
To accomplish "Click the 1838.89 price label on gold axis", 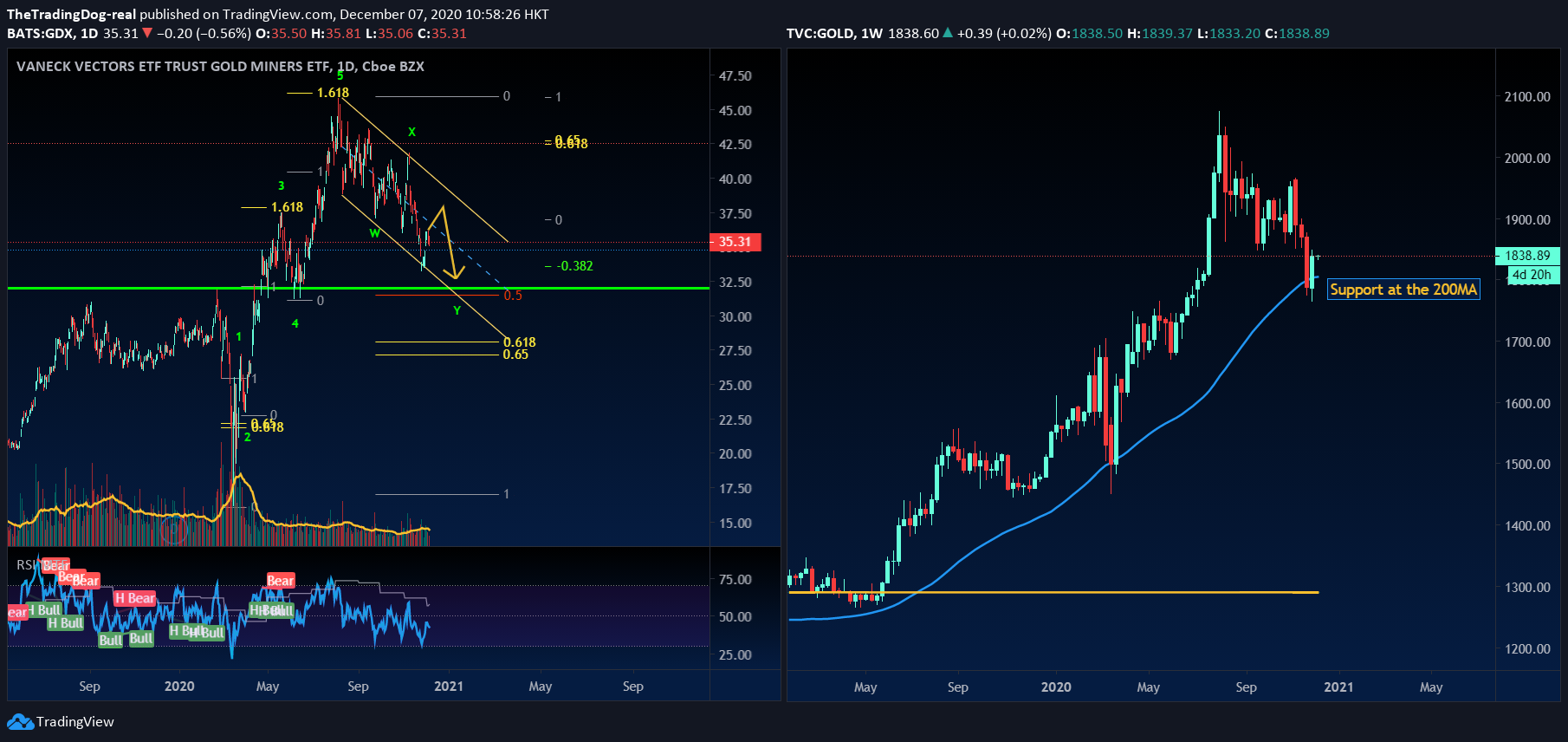I will [x=1527, y=256].
